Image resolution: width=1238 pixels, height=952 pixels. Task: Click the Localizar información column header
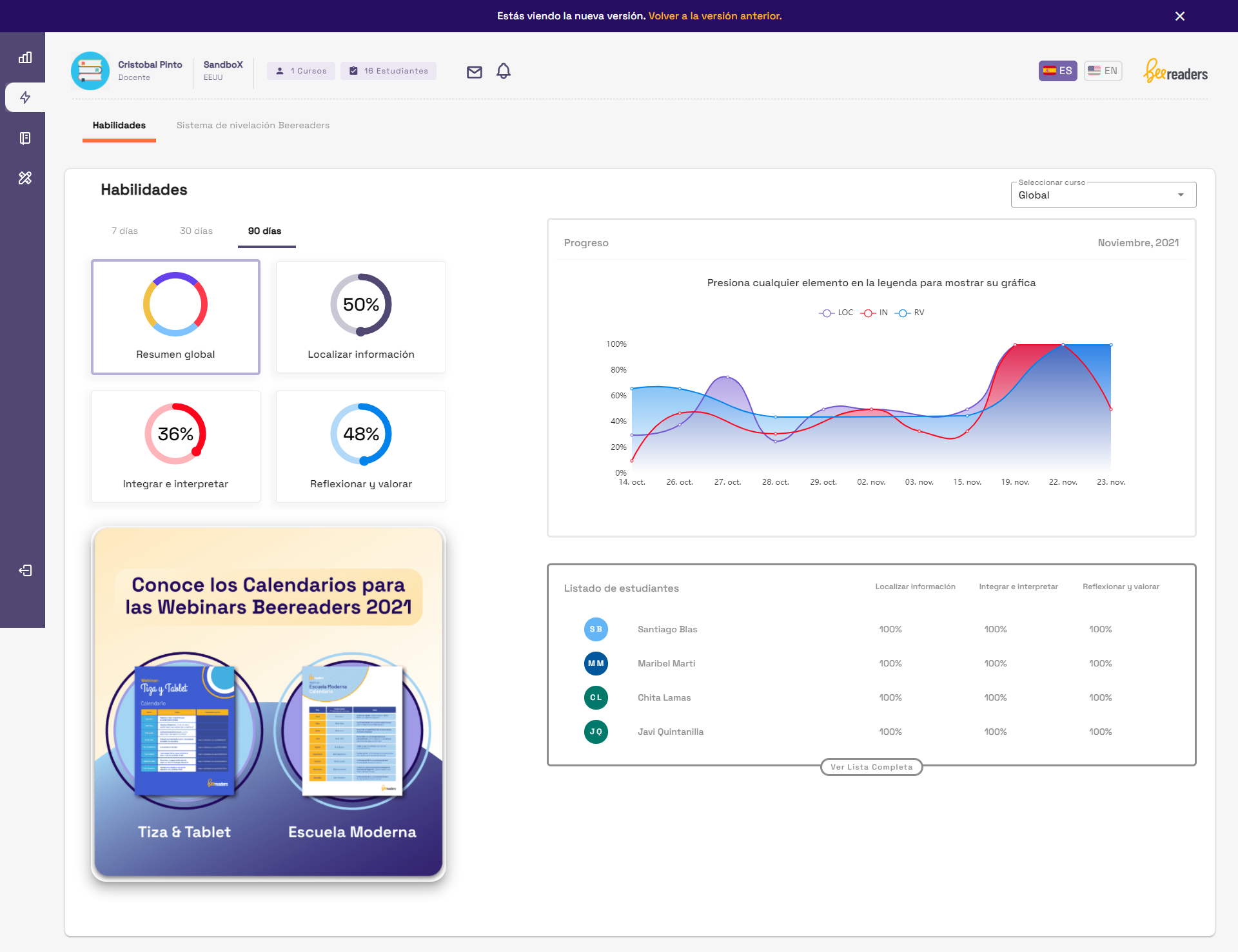[x=915, y=587]
